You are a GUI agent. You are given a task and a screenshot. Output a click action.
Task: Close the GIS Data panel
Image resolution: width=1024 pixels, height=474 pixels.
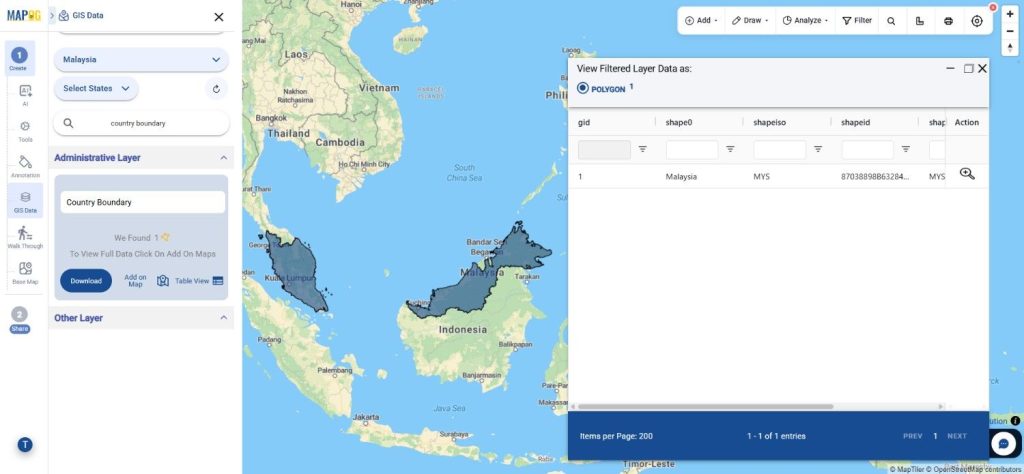point(219,17)
